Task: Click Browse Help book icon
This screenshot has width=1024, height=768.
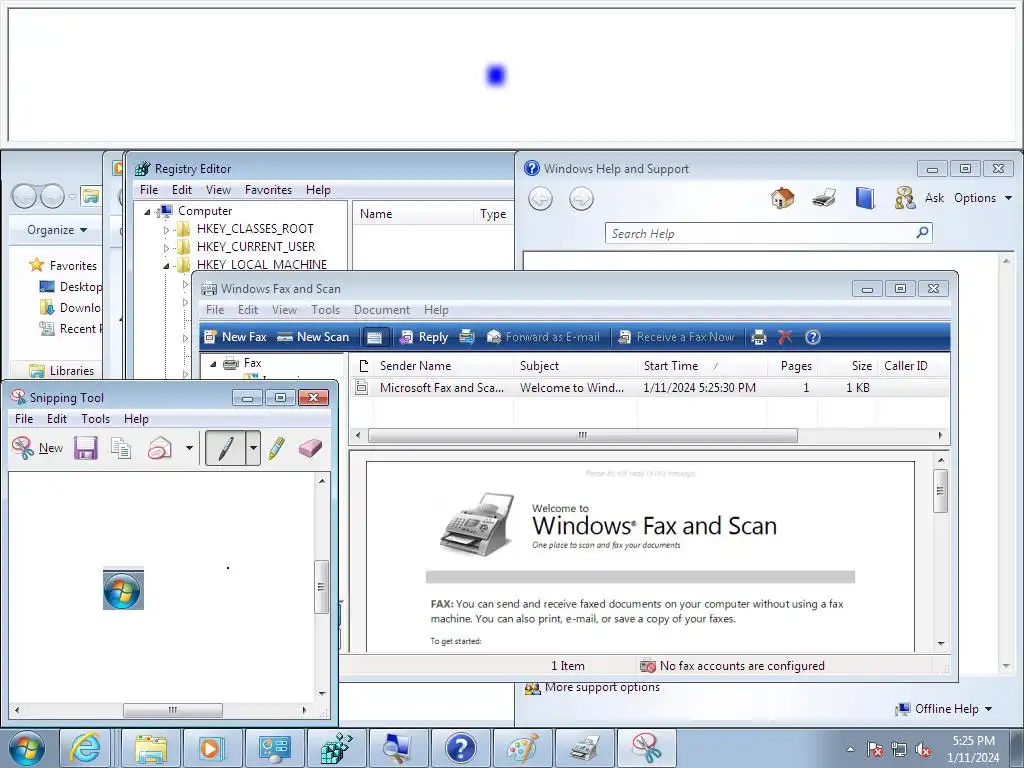Action: [x=865, y=198]
